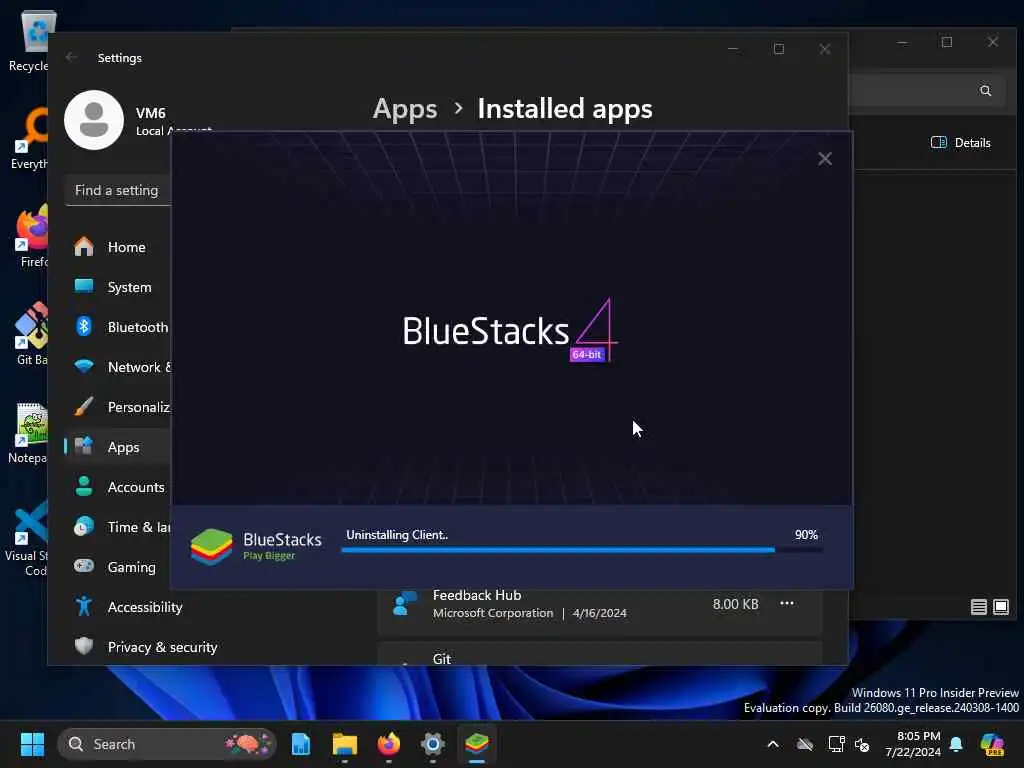Open Bluetooth settings in sidebar
The image size is (1024, 768).
[118, 327]
